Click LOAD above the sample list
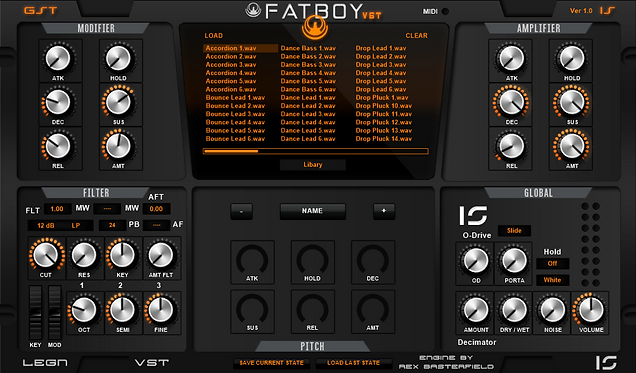 214,36
